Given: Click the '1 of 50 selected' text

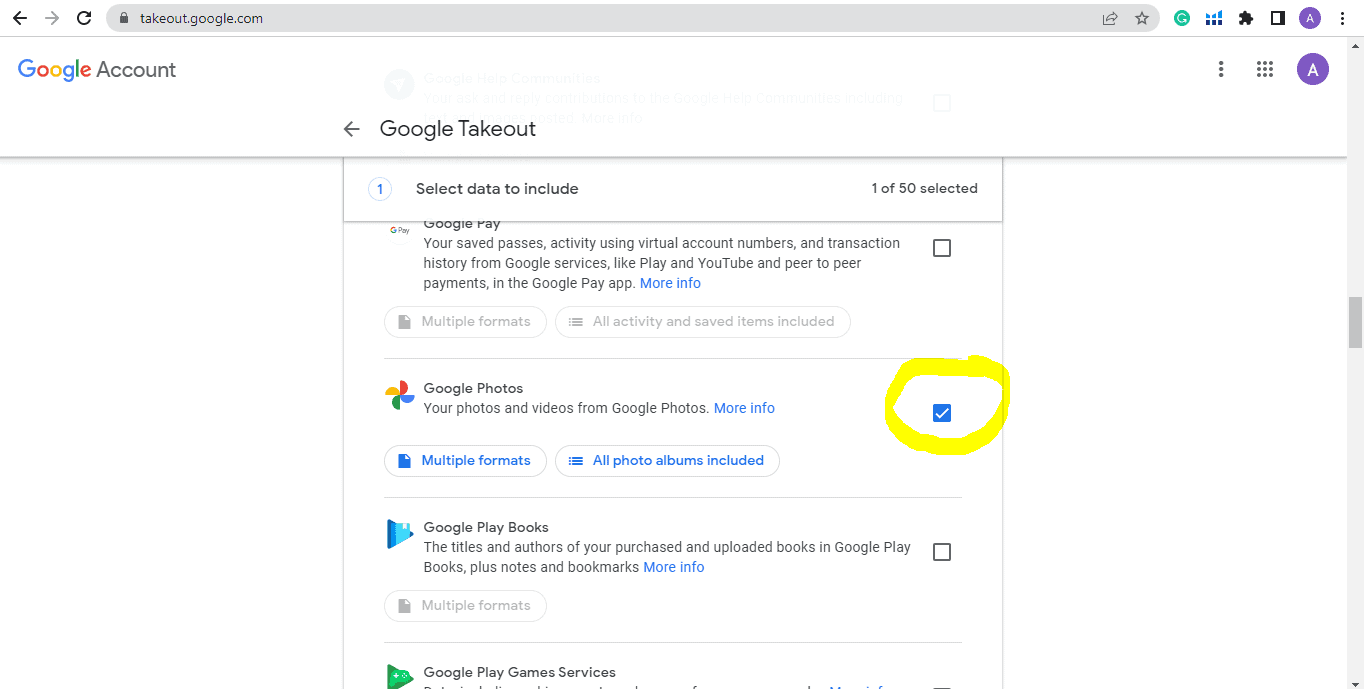Looking at the screenshot, I should click(x=924, y=188).
